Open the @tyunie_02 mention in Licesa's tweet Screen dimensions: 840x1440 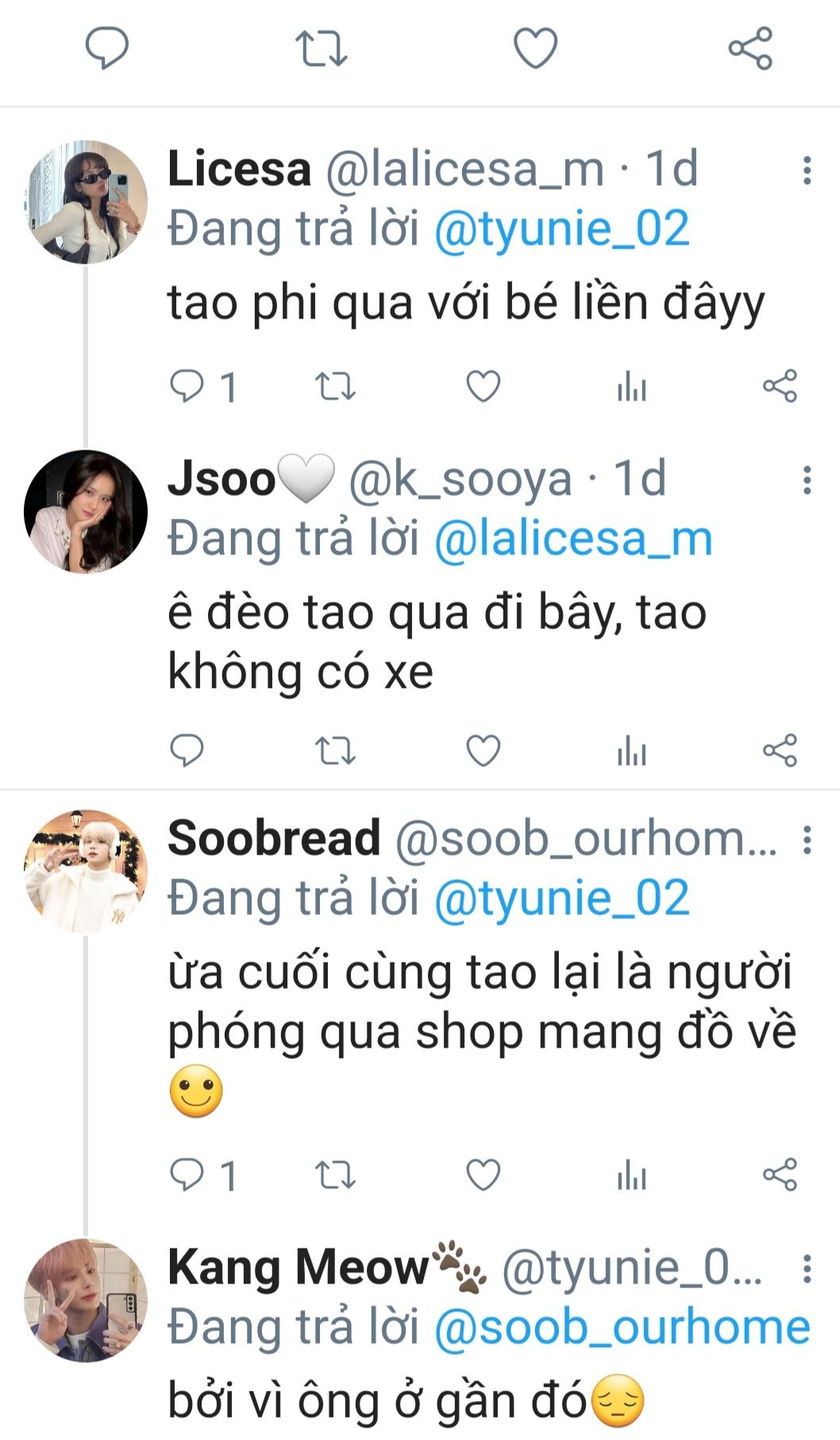[x=562, y=230]
